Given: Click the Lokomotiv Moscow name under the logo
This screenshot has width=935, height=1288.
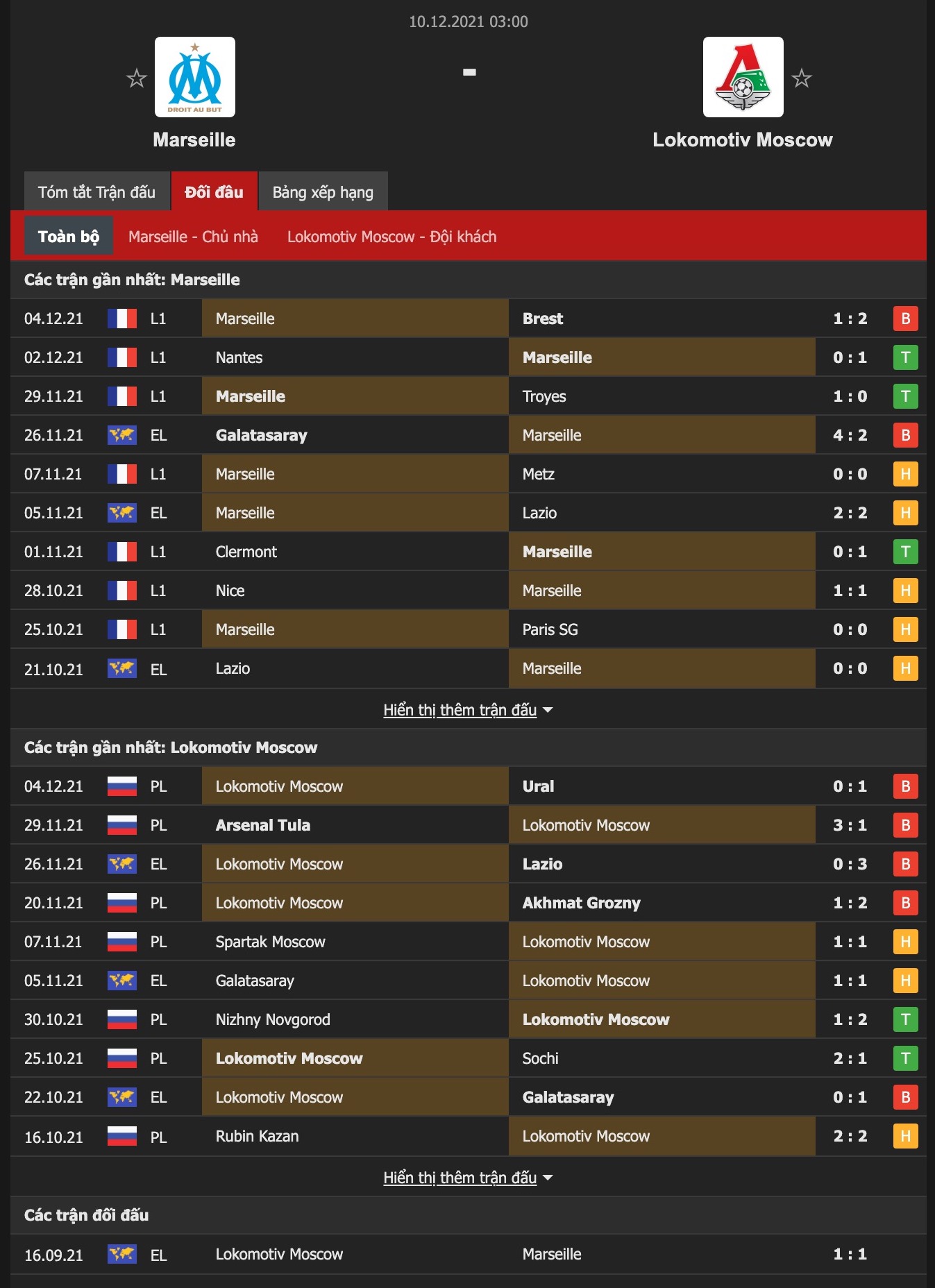Looking at the screenshot, I should (x=743, y=139).
